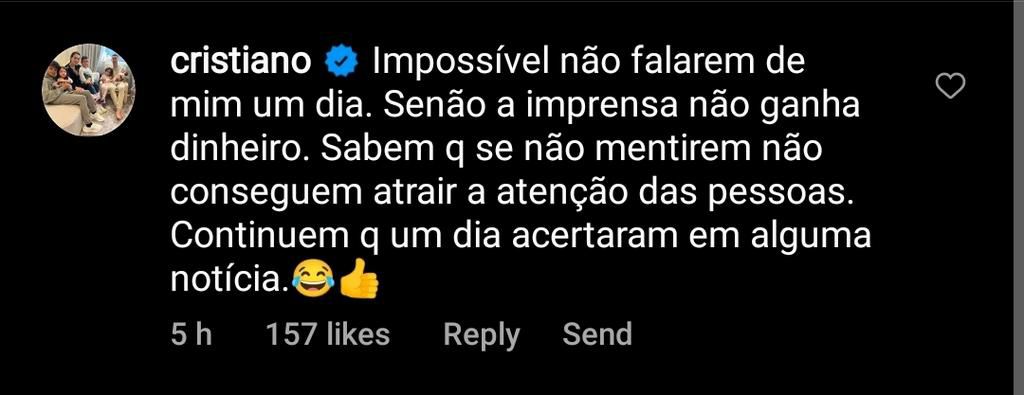View the 157 likes list

(x=327, y=334)
